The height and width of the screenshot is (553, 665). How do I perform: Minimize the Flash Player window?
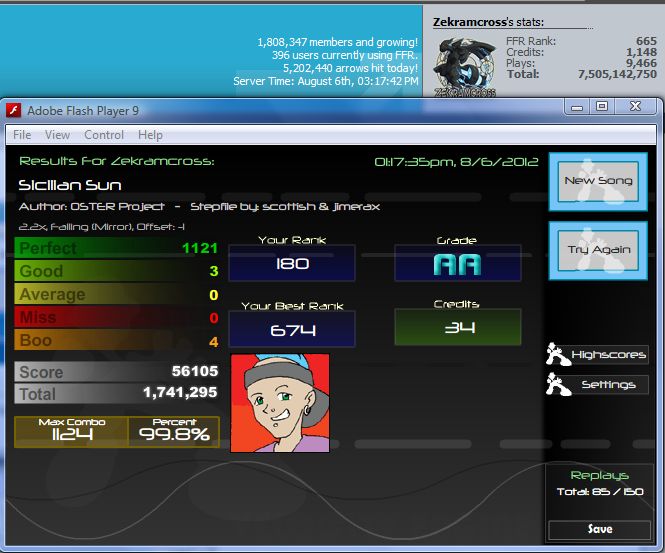pyautogui.click(x=577, y=107)
